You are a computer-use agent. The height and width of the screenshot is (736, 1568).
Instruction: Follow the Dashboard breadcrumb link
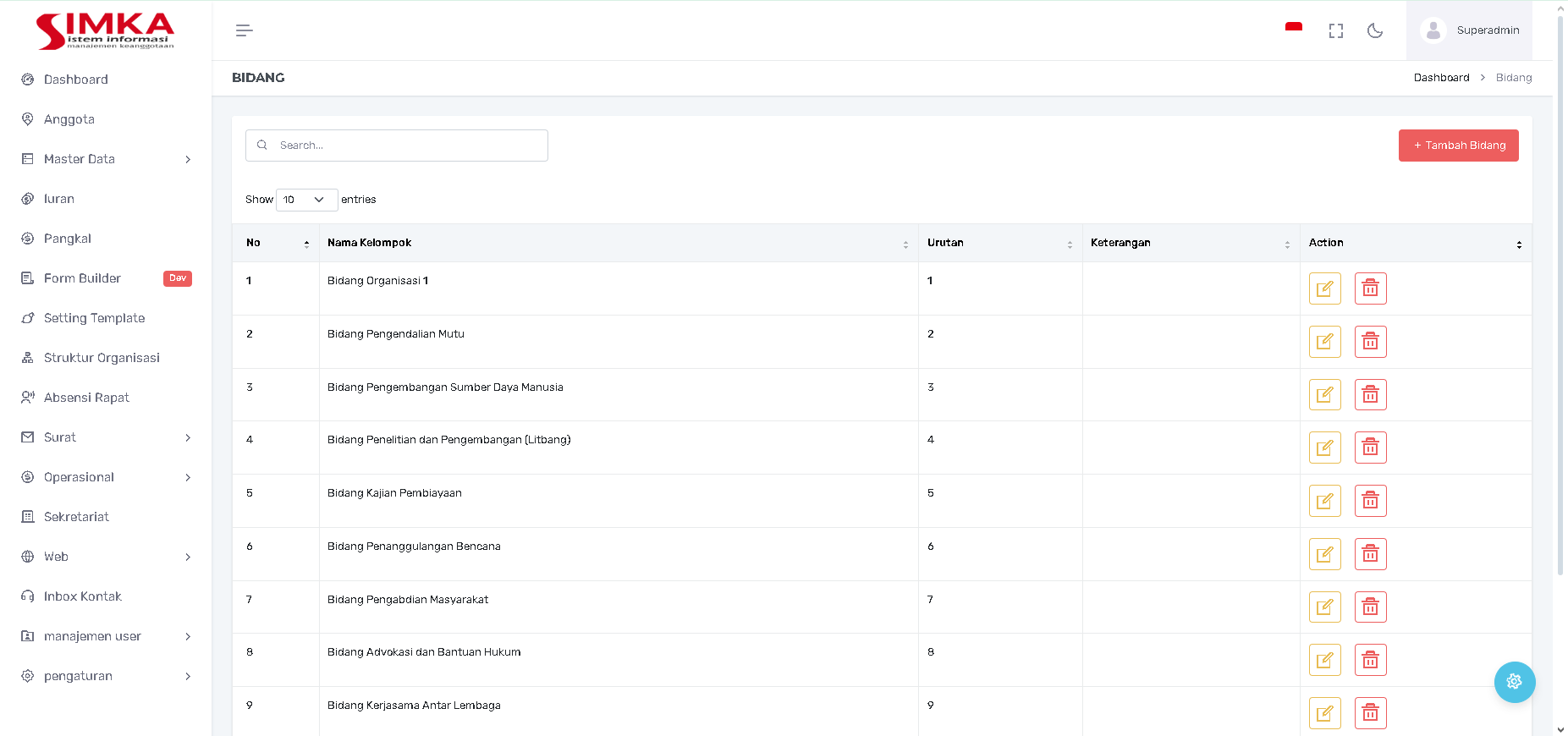(x=1441, y=78)
